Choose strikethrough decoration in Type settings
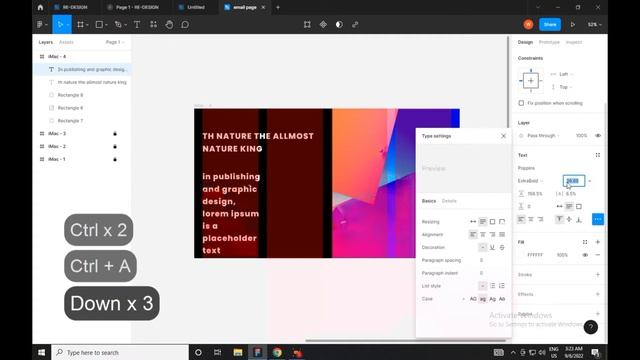The height and width of the screenshot is (360, 640). click(x=502, y=247)
